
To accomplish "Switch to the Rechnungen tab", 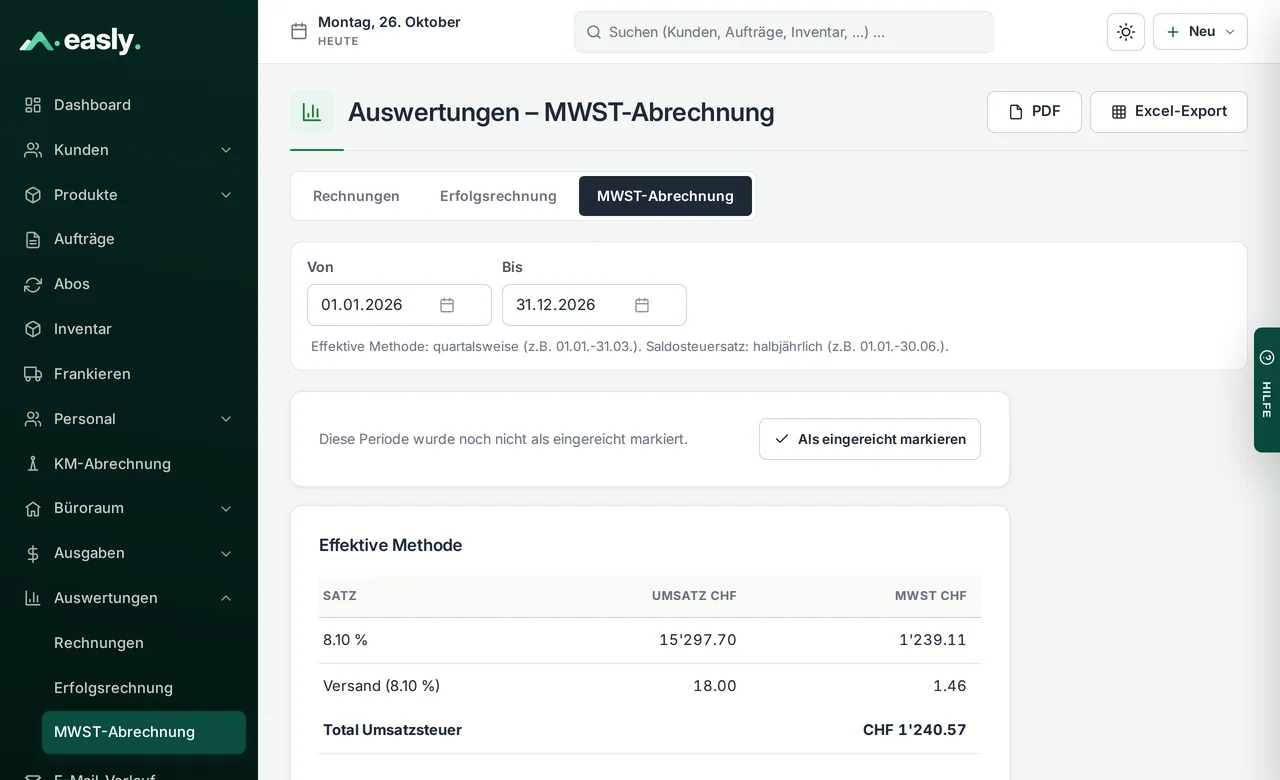I will tap(356, 196).
